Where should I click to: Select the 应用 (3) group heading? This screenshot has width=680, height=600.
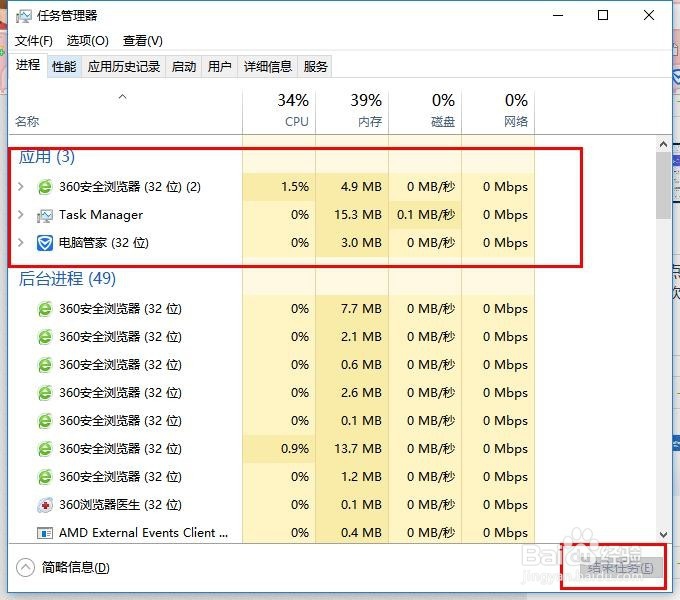pyautogui.click(x=47, y=157)
